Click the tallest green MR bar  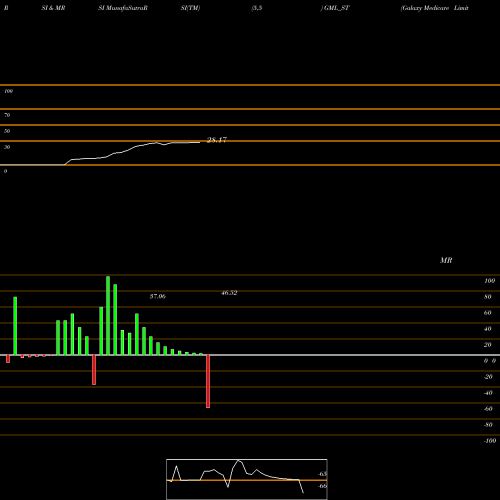pyautogui.click(x=108, y=315)
